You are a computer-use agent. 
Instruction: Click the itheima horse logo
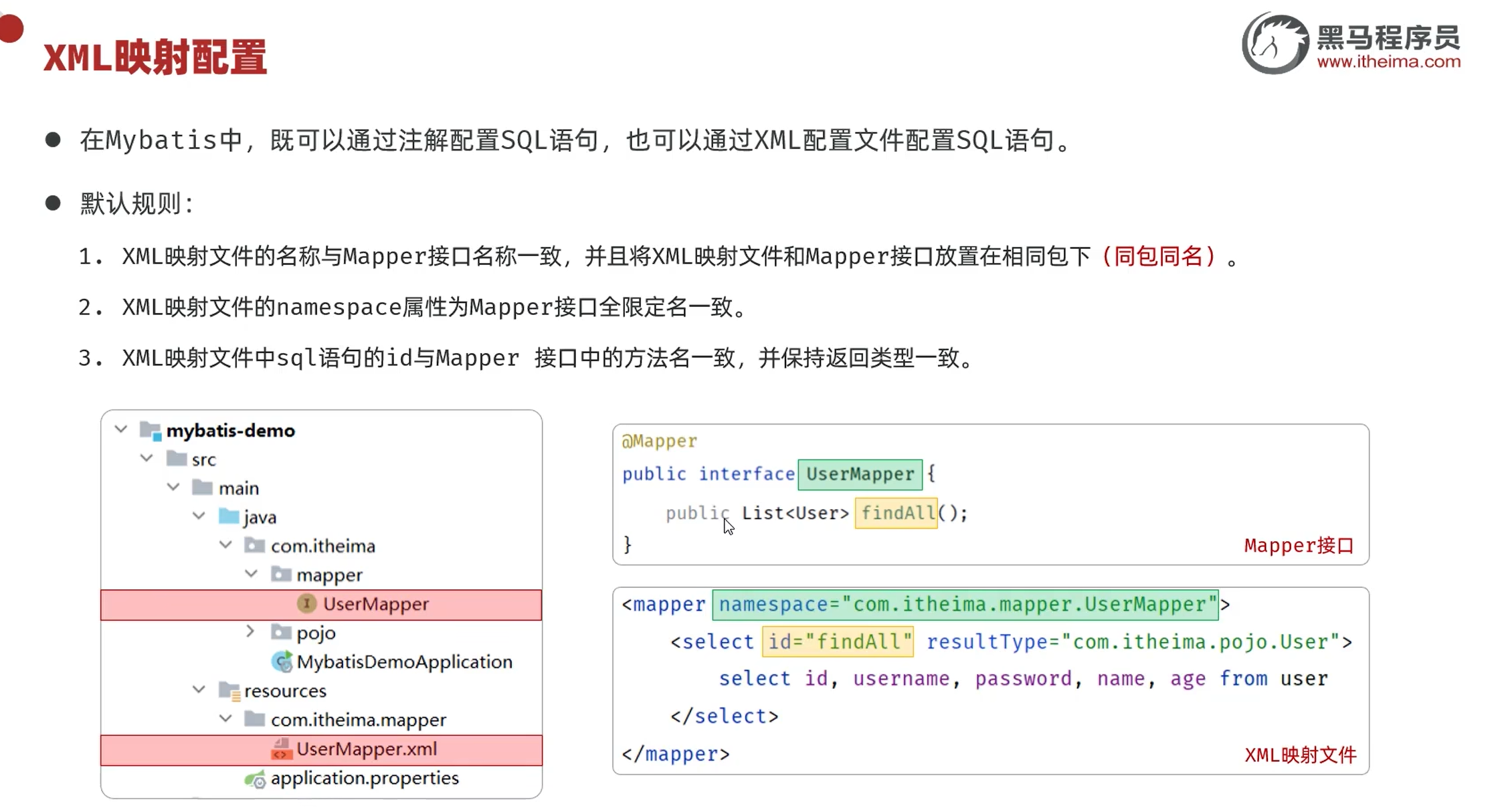pos(1275,44)
